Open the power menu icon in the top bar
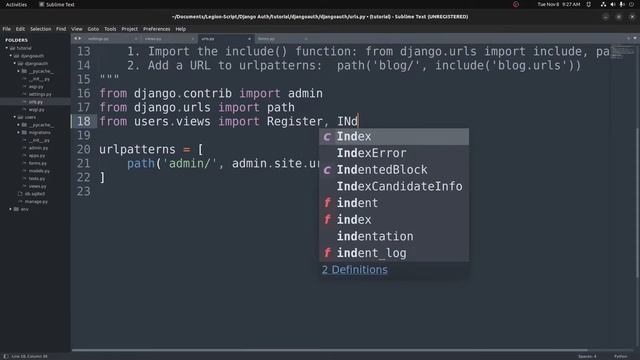640x360 pixels. (x=631, y=4)
